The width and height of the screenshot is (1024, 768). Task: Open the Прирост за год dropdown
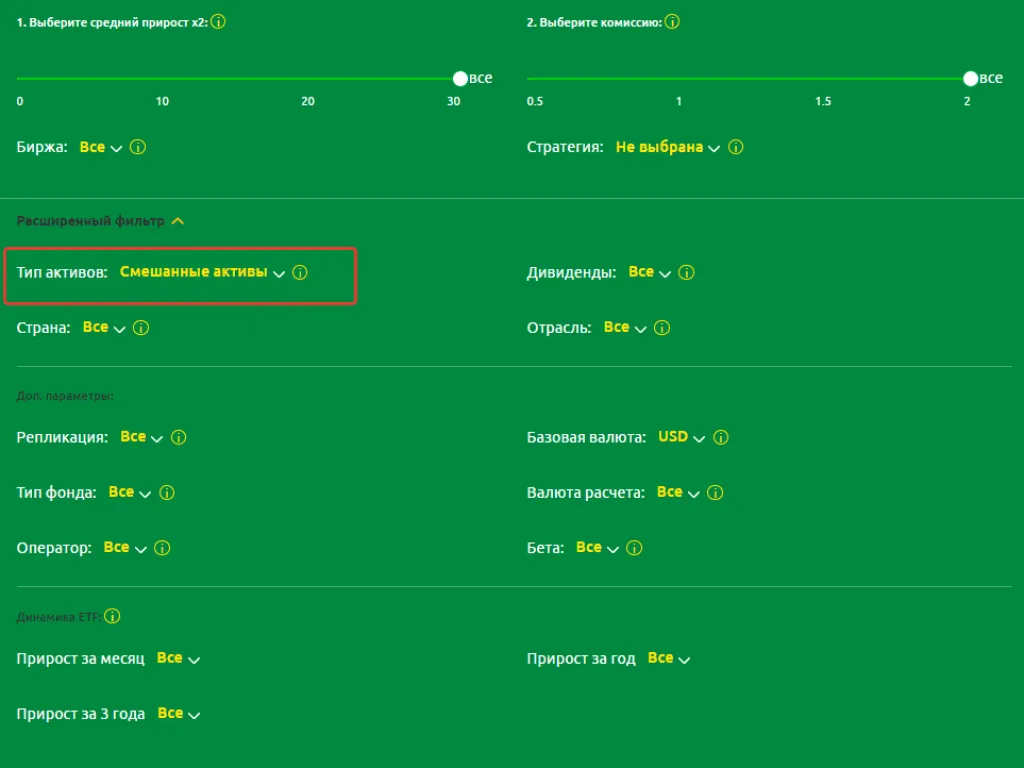(668, 659)
